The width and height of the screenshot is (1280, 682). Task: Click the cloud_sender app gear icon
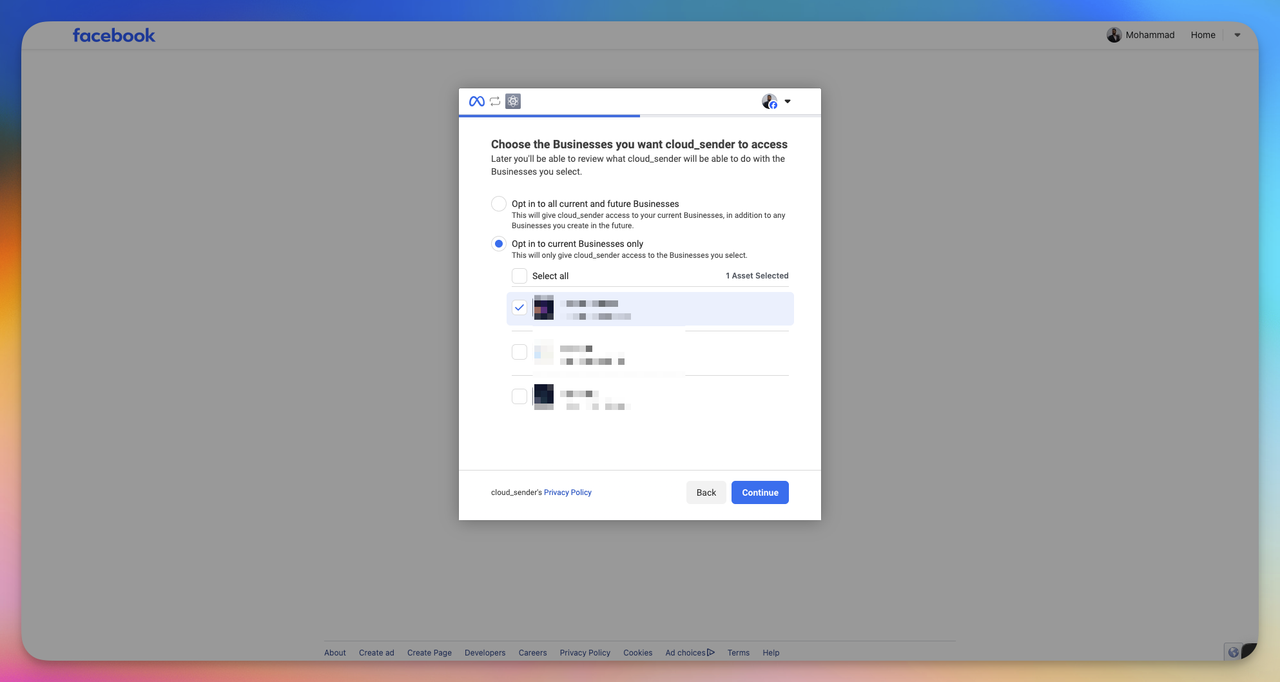point(513,101)
